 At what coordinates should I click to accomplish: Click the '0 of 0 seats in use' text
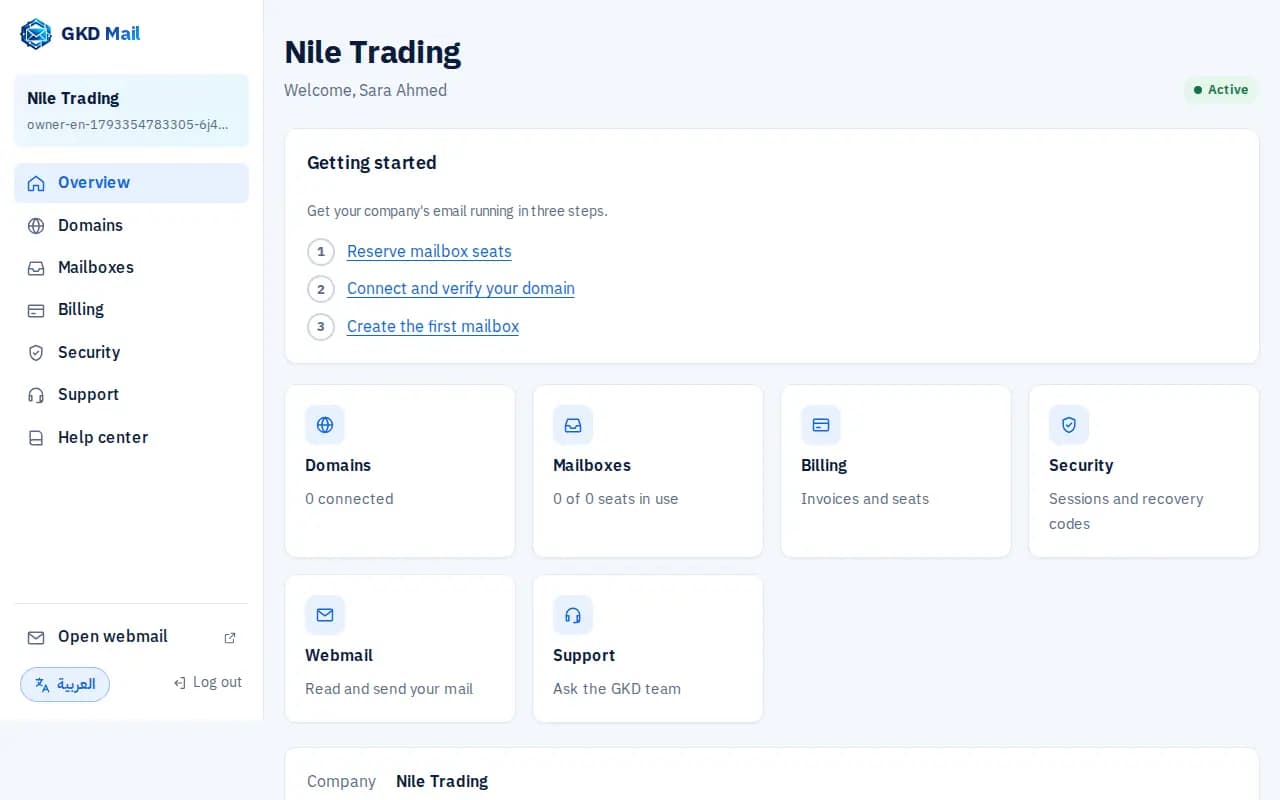point(616,499)
